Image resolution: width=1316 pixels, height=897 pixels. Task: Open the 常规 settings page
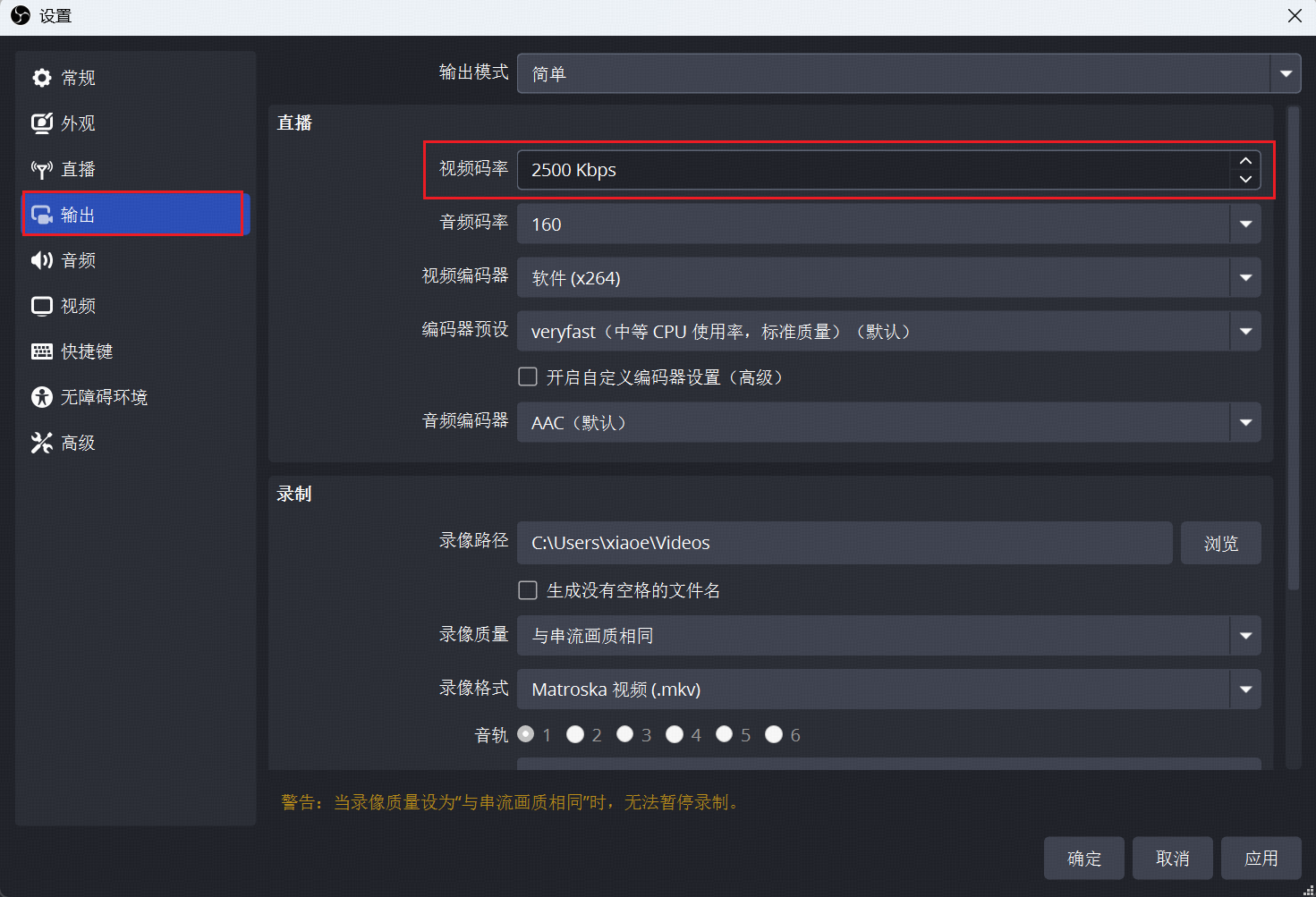[x=135, y=78]
